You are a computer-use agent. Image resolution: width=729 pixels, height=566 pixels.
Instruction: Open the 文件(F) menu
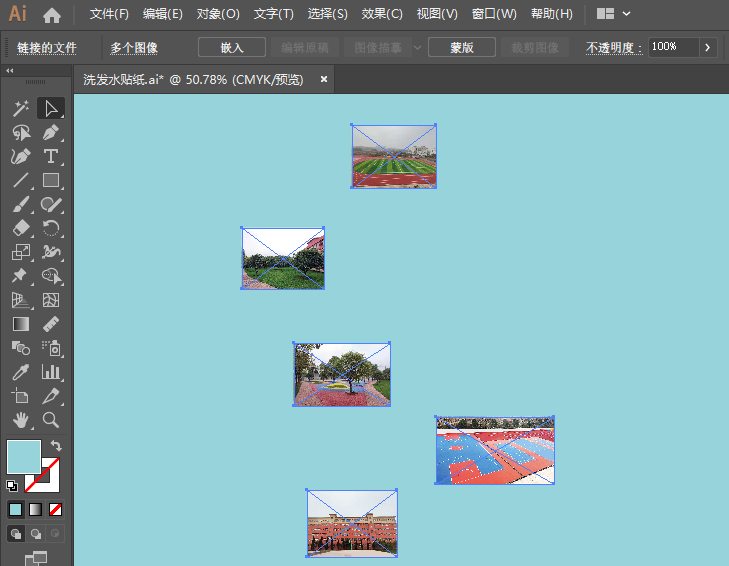(x=109, y=14)
